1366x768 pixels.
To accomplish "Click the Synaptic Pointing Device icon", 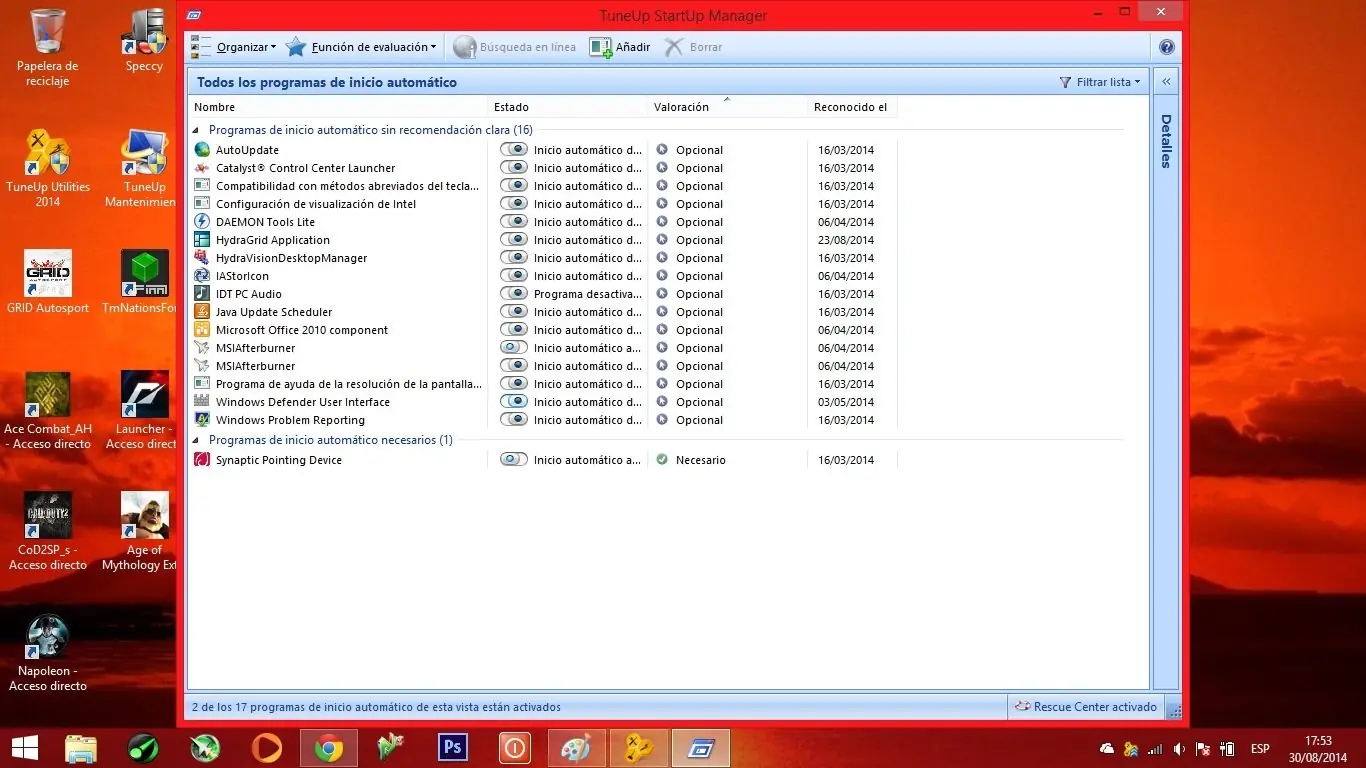I will pyautogui.click(x=202, y=460).
